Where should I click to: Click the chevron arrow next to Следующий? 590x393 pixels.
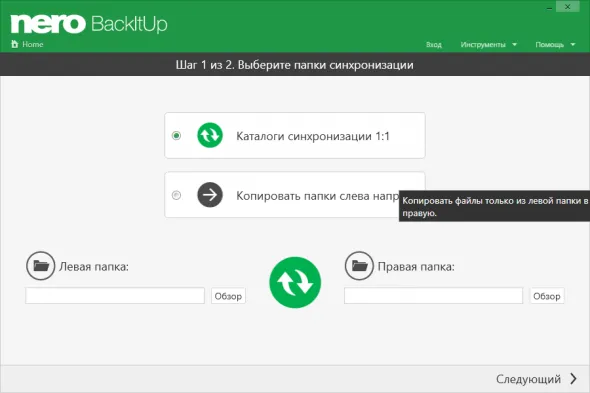point(573,378)
